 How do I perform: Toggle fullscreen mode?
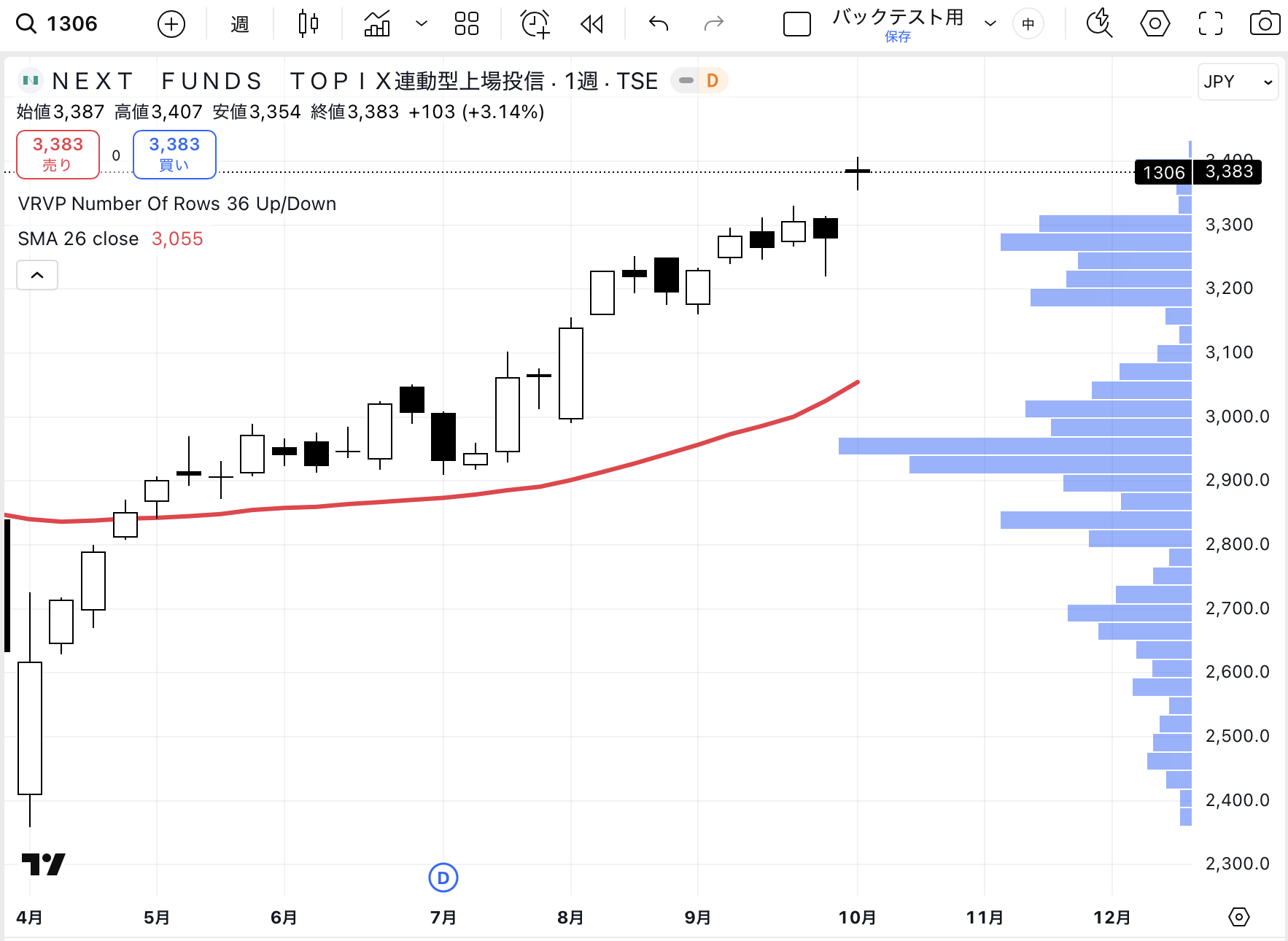(1211, 24)
